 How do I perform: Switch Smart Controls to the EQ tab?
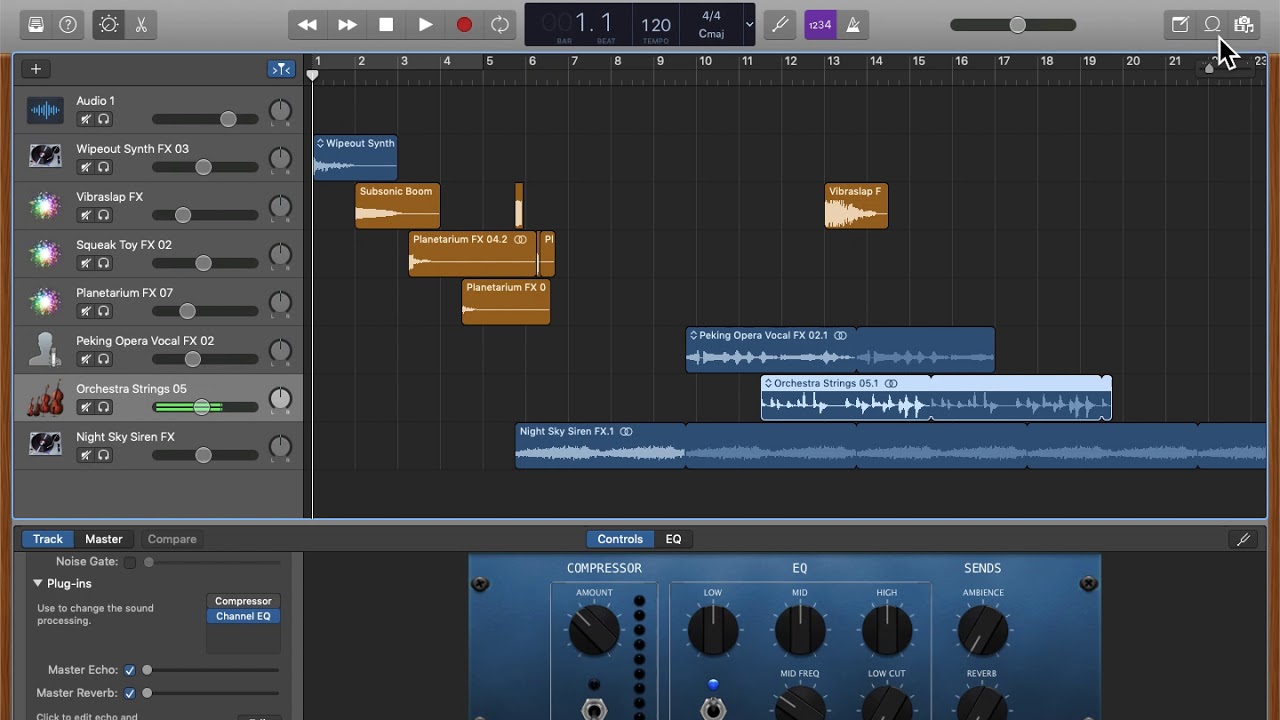tap(674, 539)
